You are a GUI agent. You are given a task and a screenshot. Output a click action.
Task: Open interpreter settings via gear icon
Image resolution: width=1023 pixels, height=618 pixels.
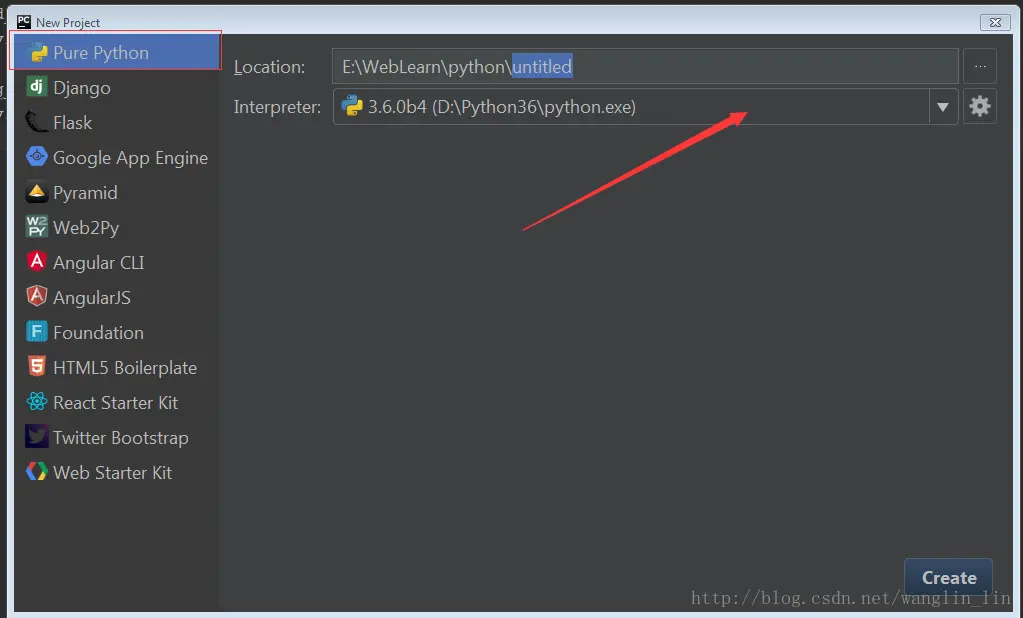point(980,106)
